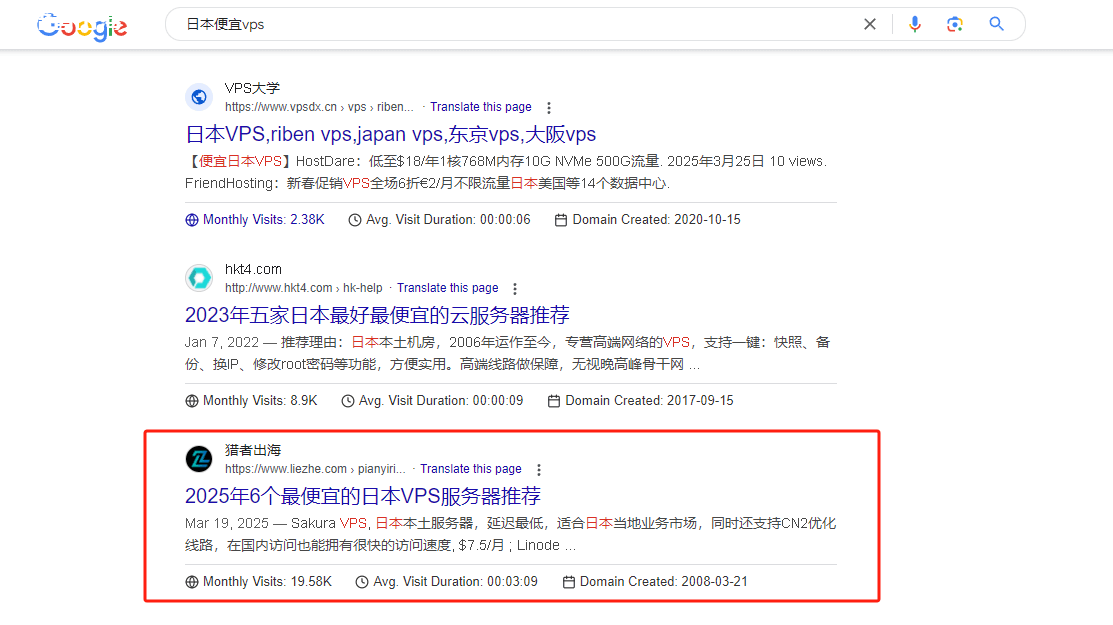
Task: Click Domain Created: 2020-10-15 text
Action: [x=657, y=220]
